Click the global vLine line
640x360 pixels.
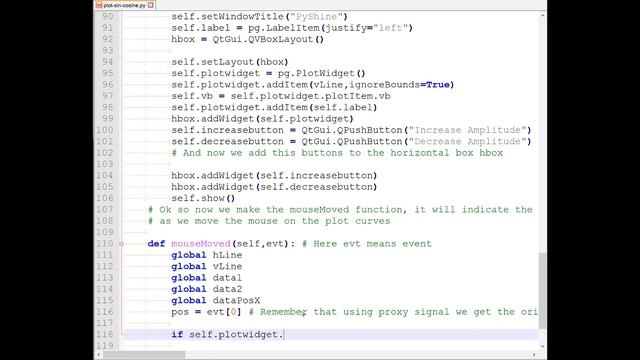[207, 267]
